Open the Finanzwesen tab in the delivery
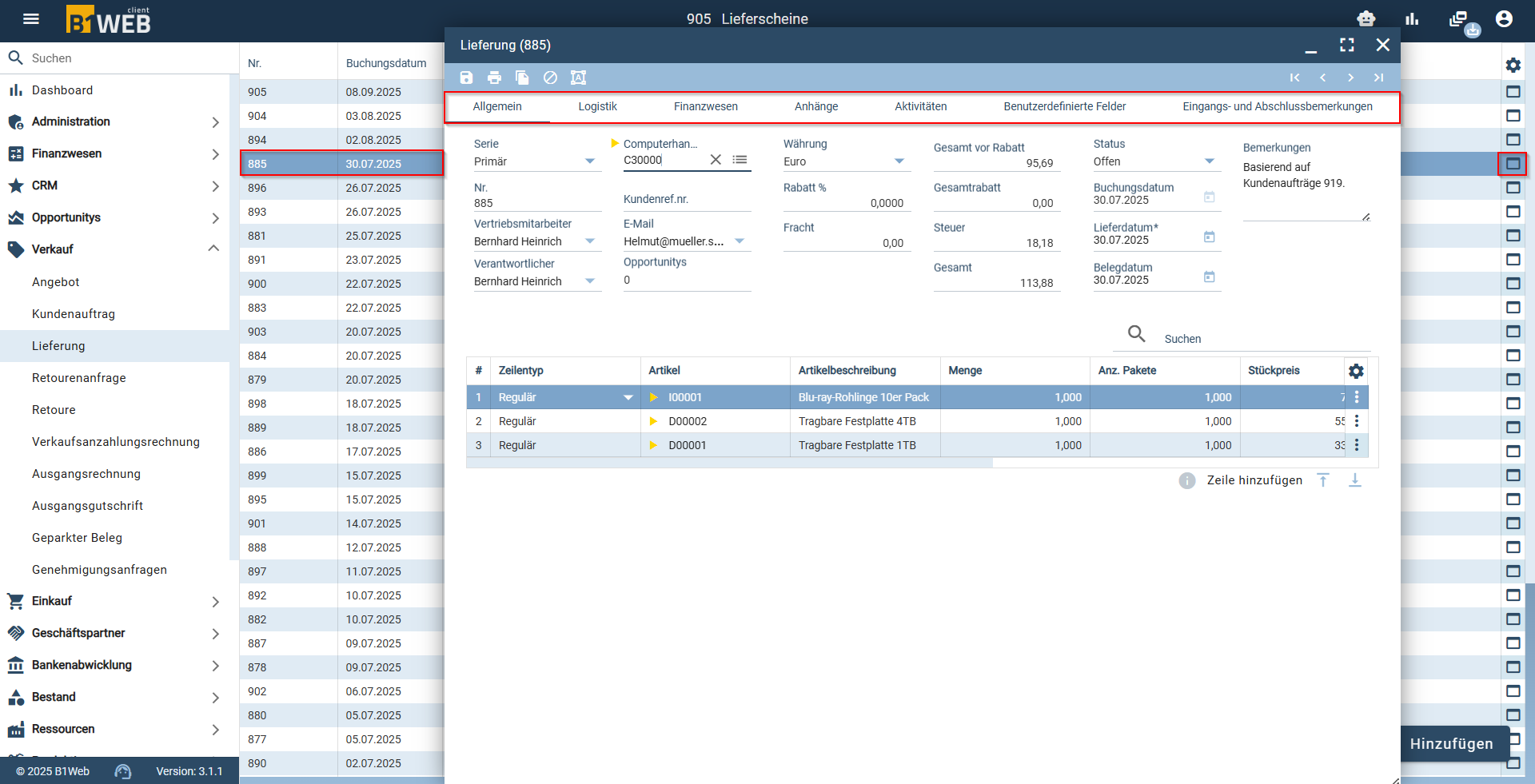The height and width of the screenshot is (784, 1535). point(706,106)
